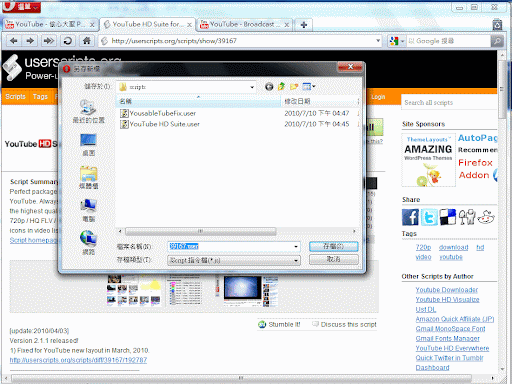Screen dimensions: 512x384
Task: Select YousableTubeFix.user file in list
Action: point(162,113)
